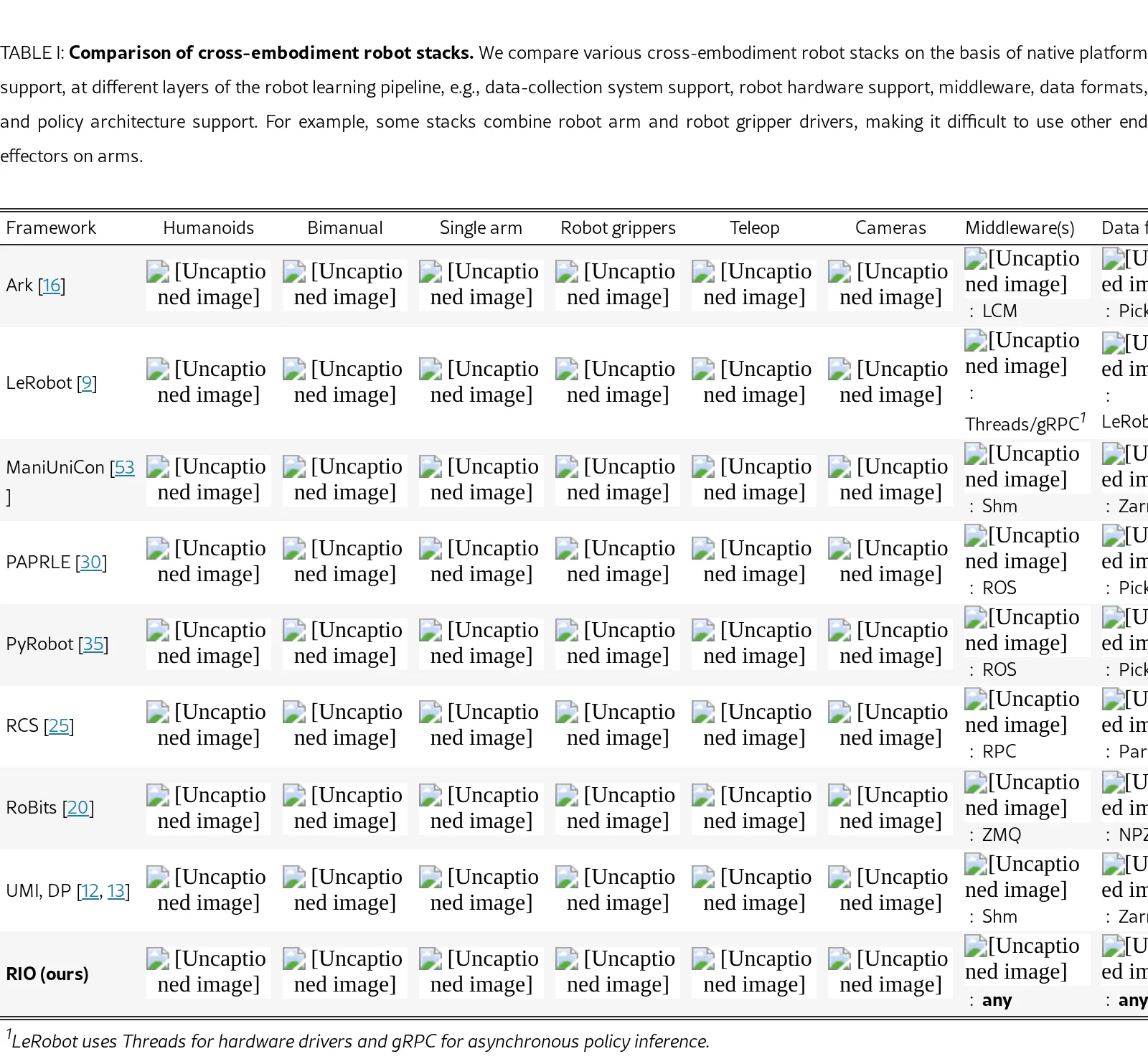Screen dimensions: 1148x1059
Task: Click RCS Cameras broken image icon
Action: [839, 712]
